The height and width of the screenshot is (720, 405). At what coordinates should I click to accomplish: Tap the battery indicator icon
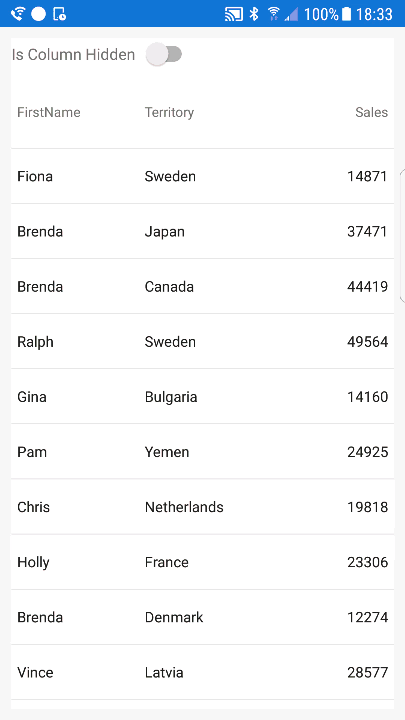(x=347, y=14)
